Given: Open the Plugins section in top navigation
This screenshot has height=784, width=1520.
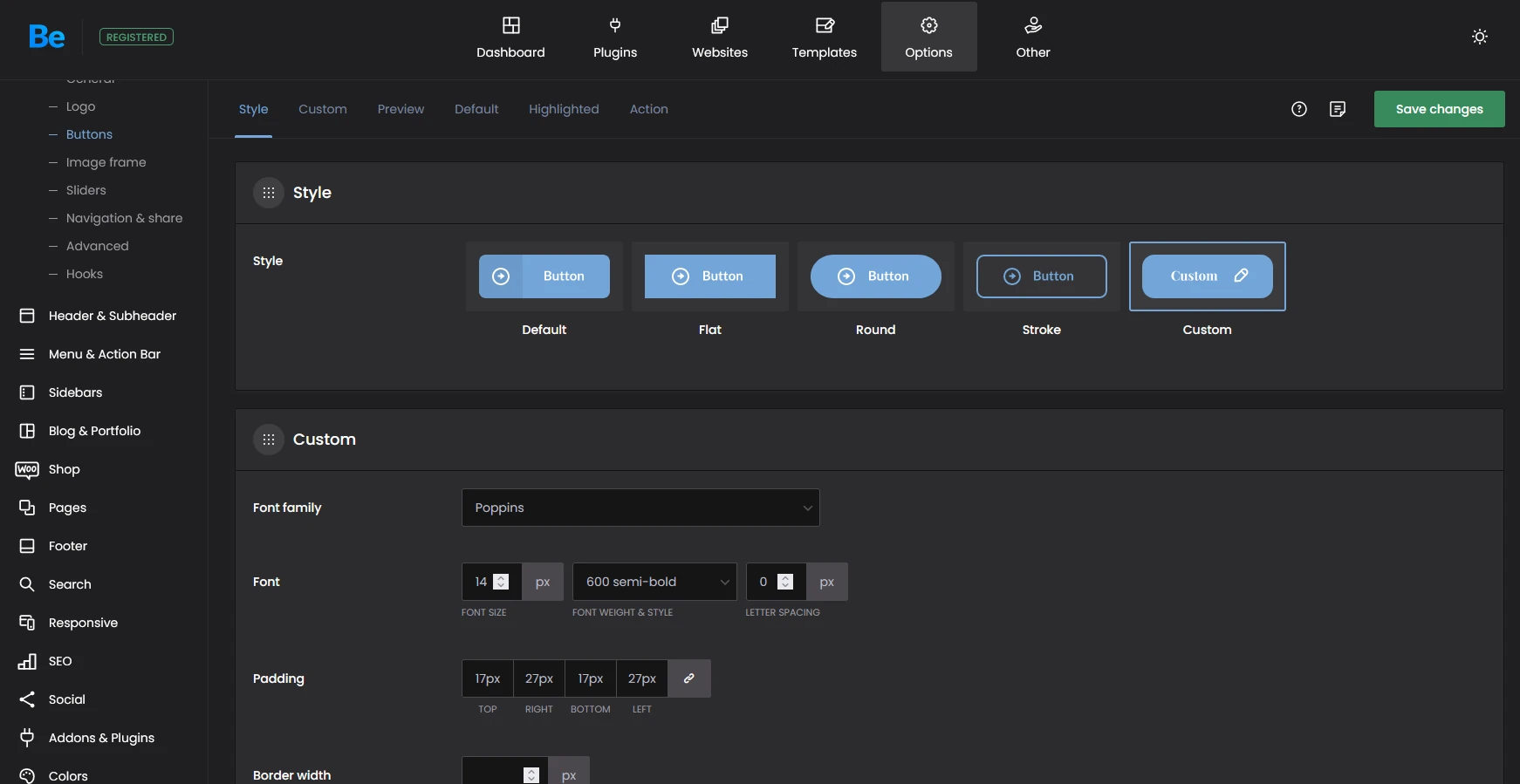Looking at the screenshot, I should [x=615, y=37].
